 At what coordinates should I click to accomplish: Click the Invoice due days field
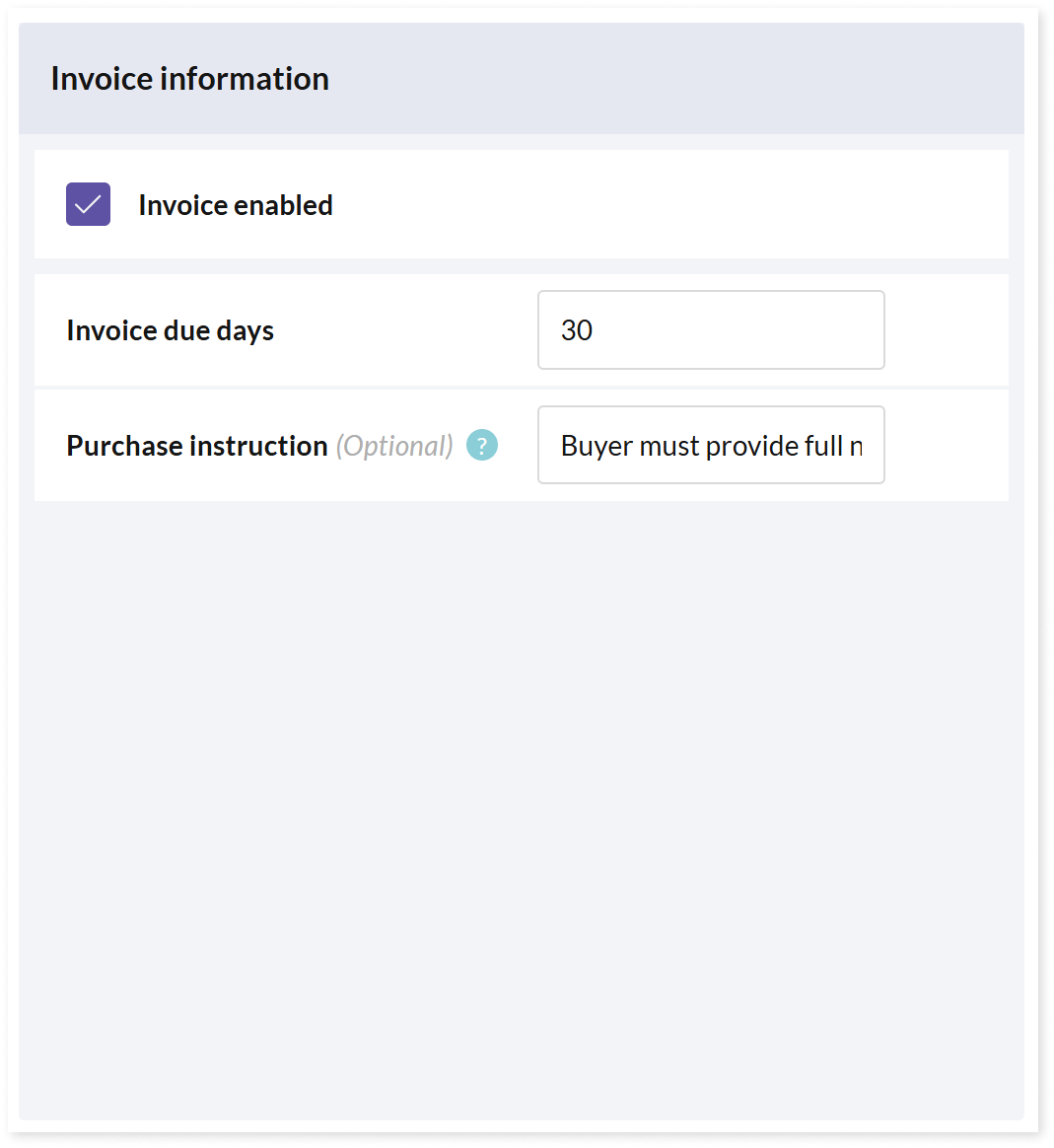[x=711, y=330]
